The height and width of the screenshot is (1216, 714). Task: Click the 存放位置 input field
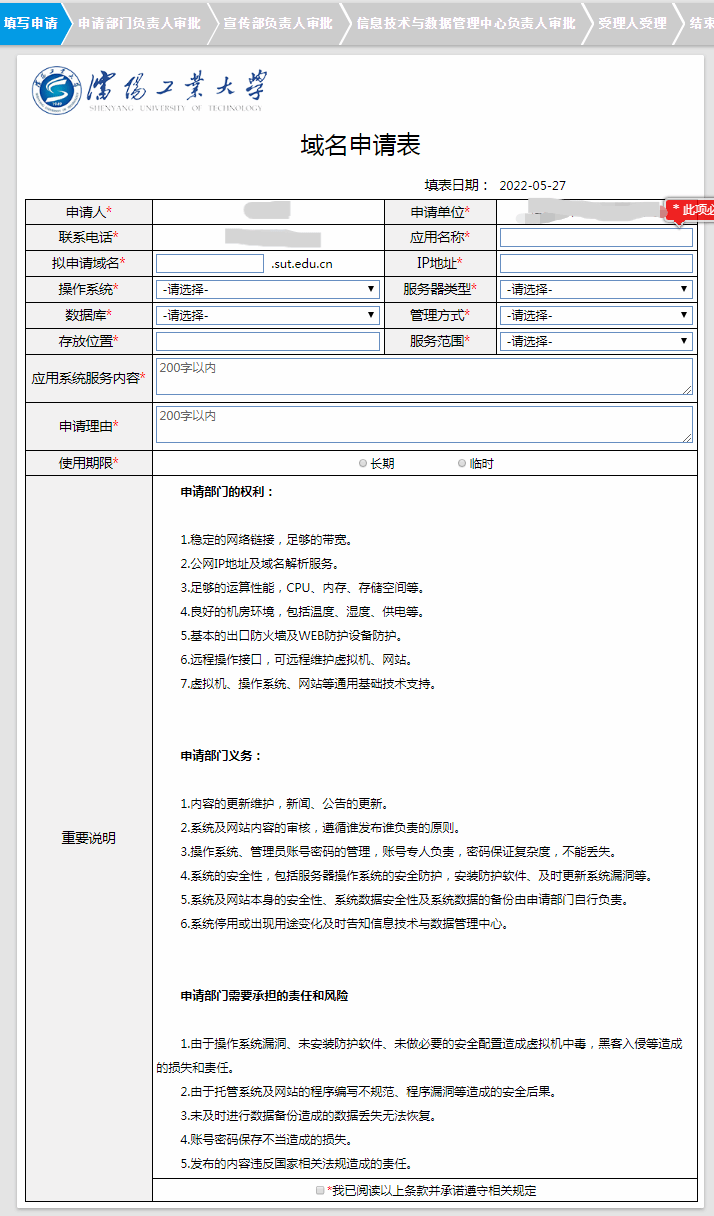268,341
